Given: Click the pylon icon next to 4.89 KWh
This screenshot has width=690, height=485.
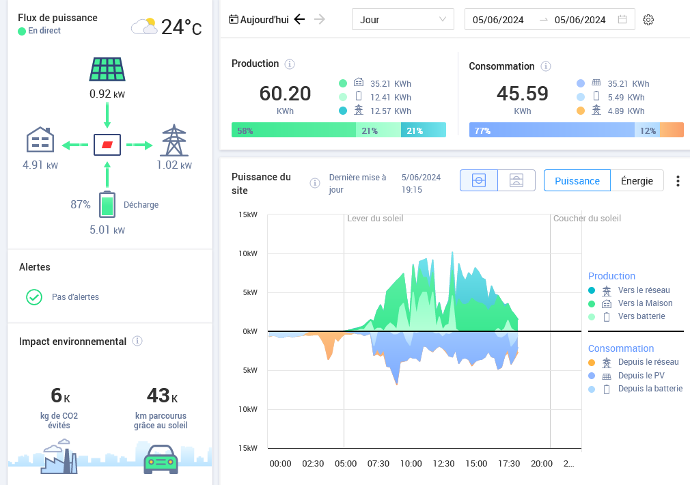Looking at the screenshot, I should (x=596, y=110).
